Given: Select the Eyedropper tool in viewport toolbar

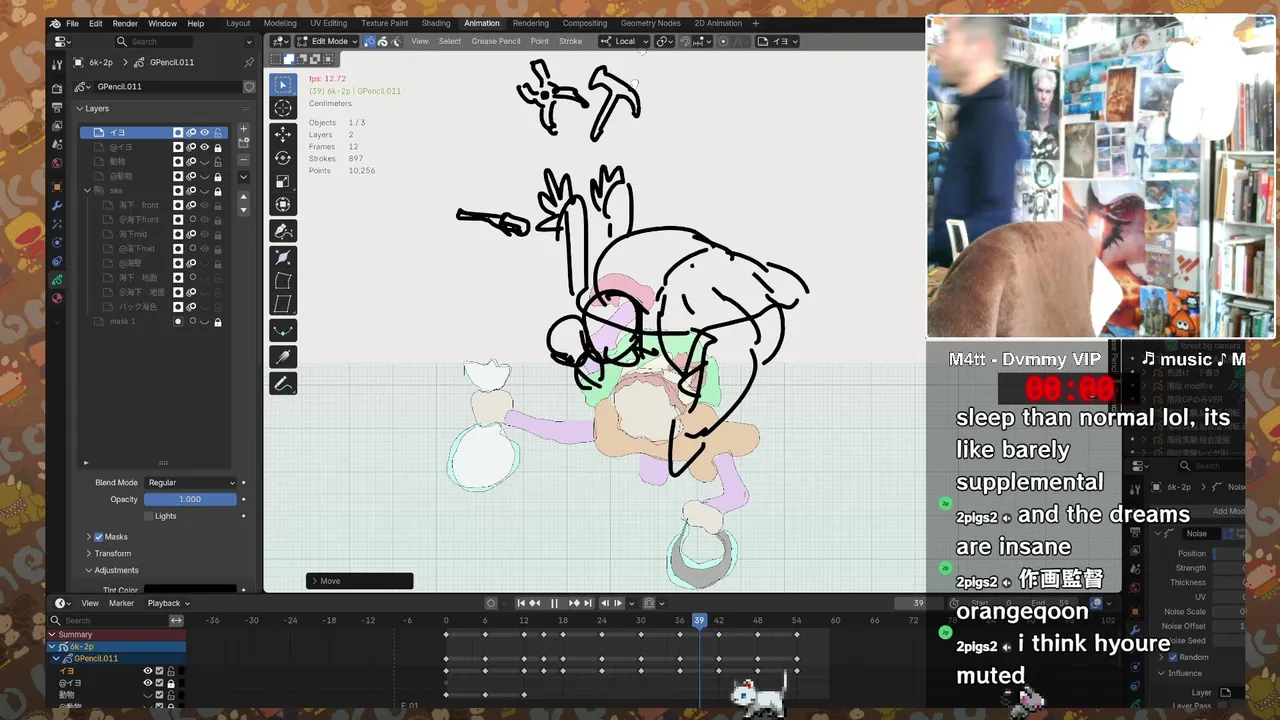Looking at the screenshot, I should (283, 357).
